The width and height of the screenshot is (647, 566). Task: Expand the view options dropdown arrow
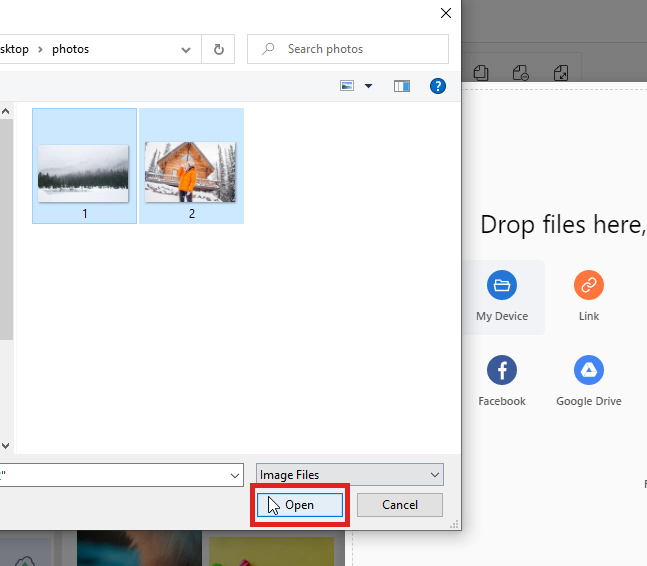(368, 87)
